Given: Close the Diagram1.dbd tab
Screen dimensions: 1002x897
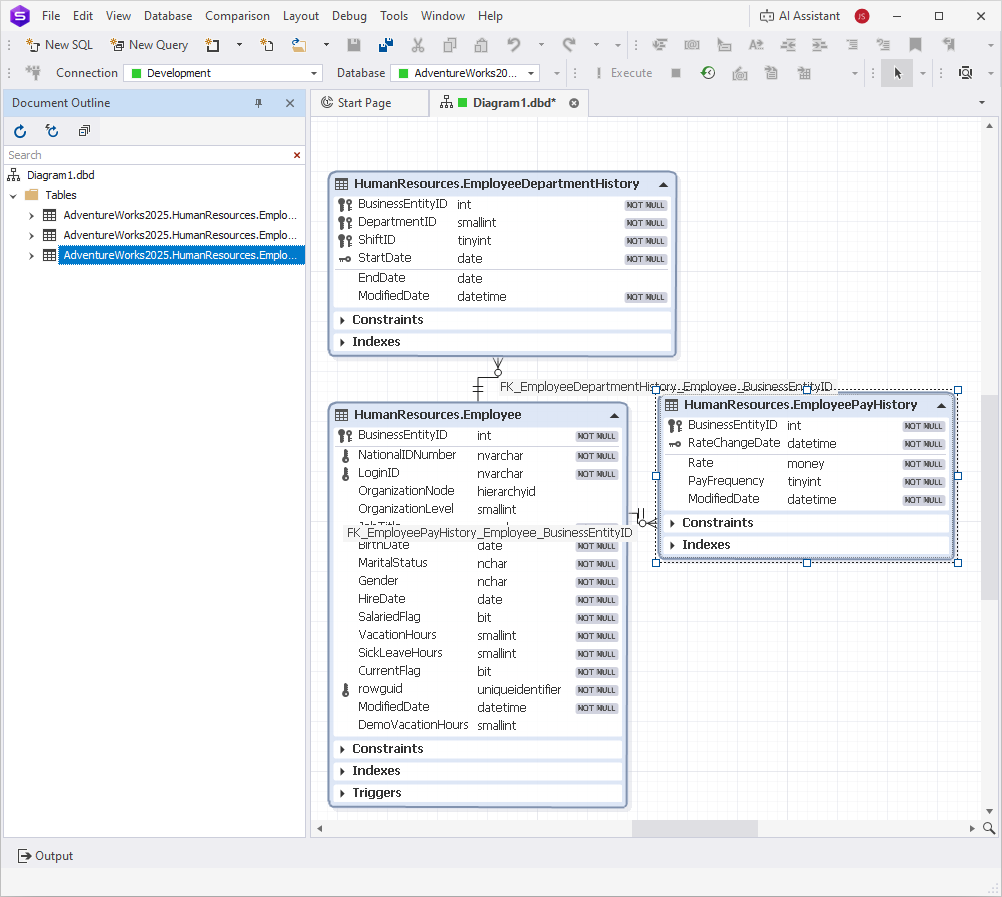Looking at the screenshot, I should tap(574, 103).
